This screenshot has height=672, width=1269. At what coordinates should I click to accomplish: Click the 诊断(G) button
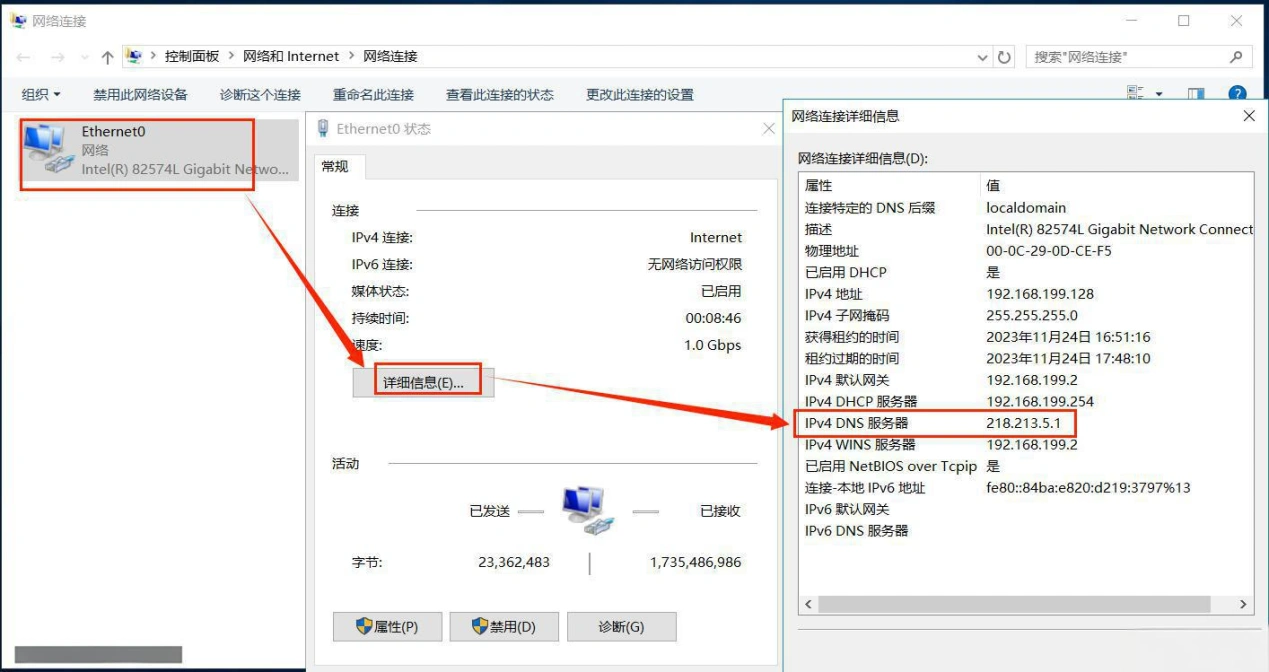pos(621,627)
